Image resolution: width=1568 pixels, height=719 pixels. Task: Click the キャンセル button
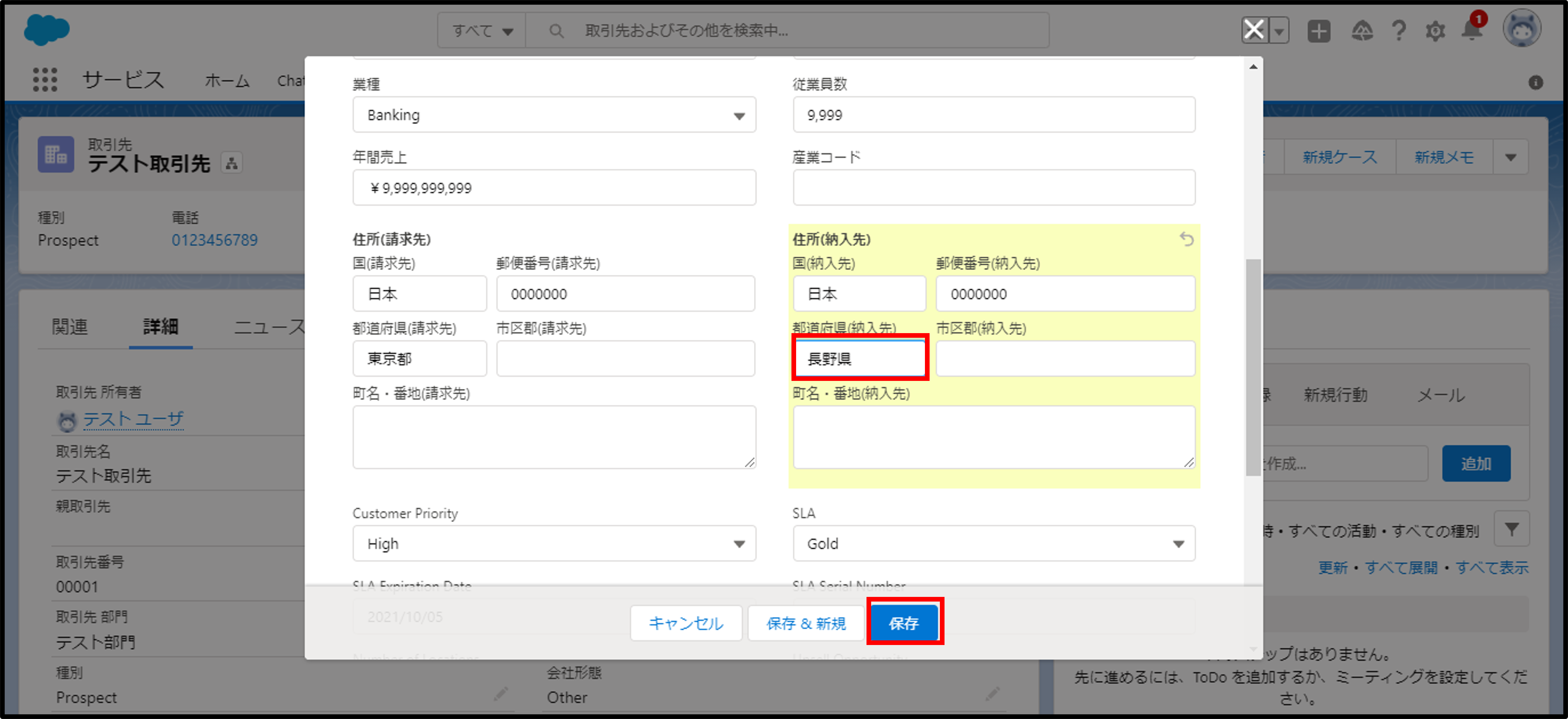[685, 623]
